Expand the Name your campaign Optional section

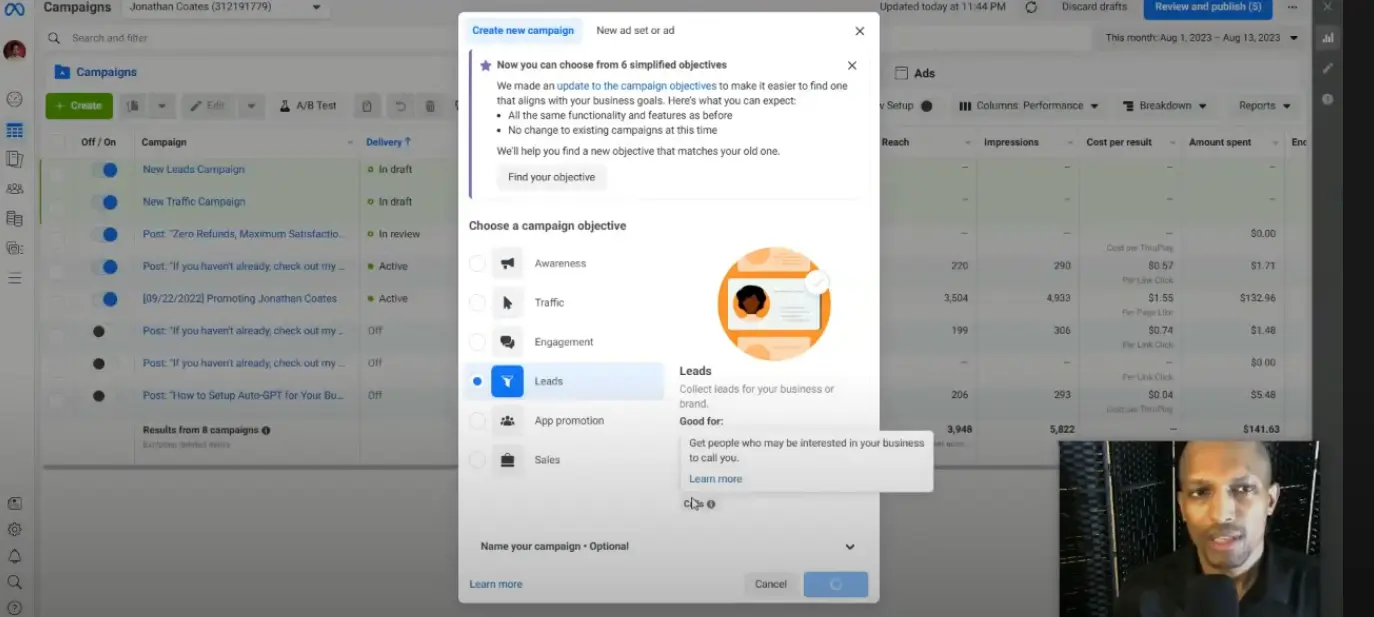pos(849,546)
